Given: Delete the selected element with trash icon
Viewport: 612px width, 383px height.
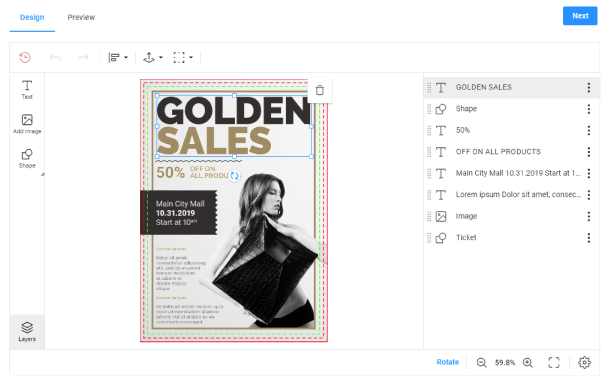Looking at the screenshot, I should pyautogui.click(x=320, y=90).
